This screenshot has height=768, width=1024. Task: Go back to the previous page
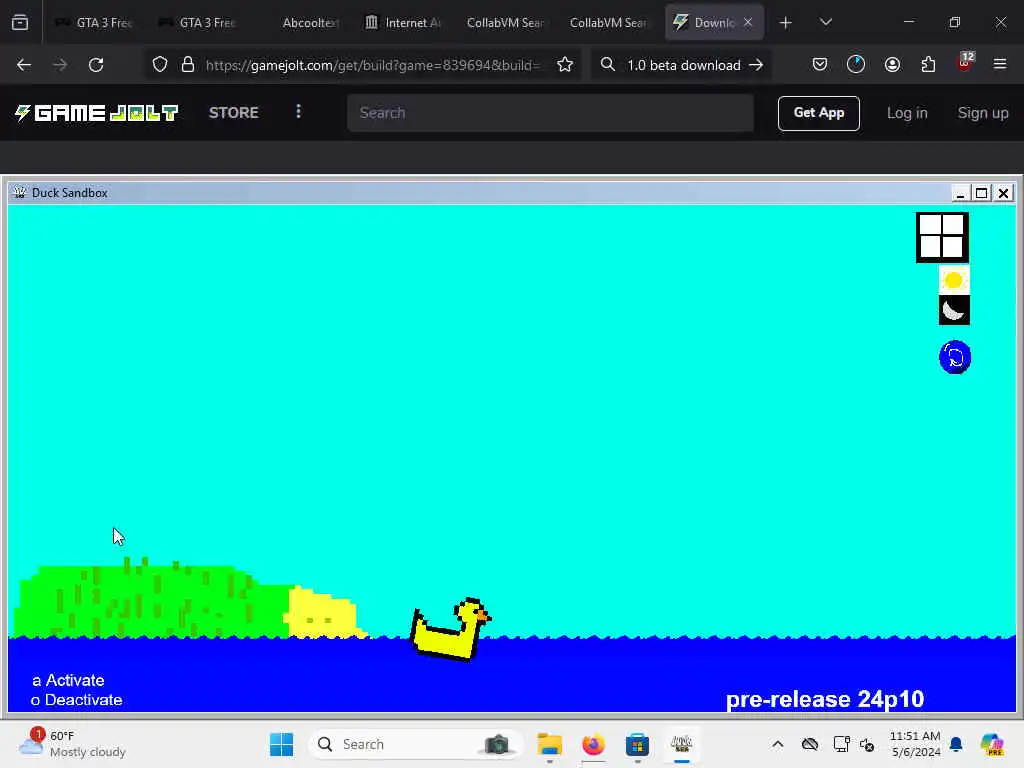pos(24,65)
